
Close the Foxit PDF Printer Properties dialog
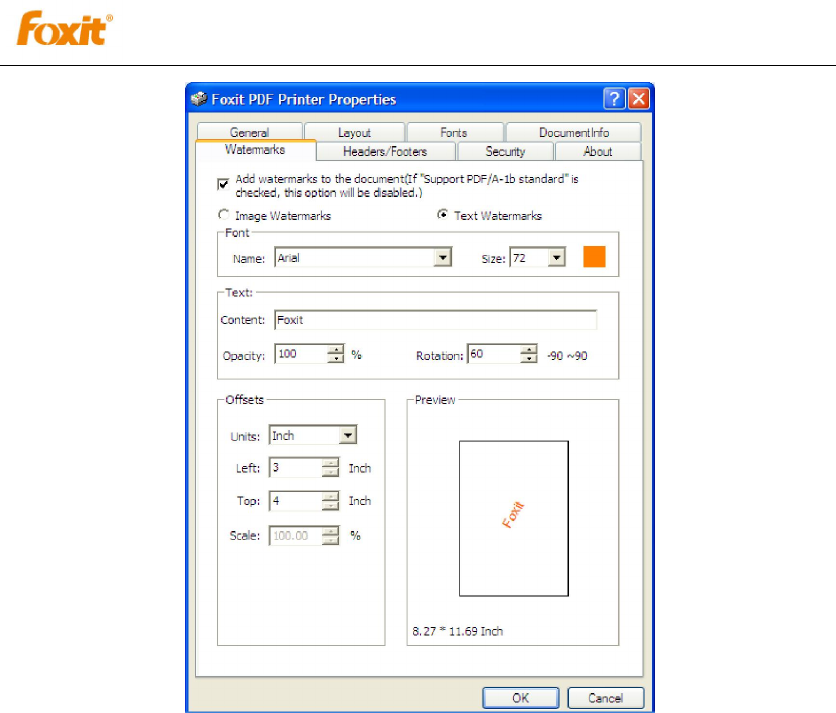[639, 99]
